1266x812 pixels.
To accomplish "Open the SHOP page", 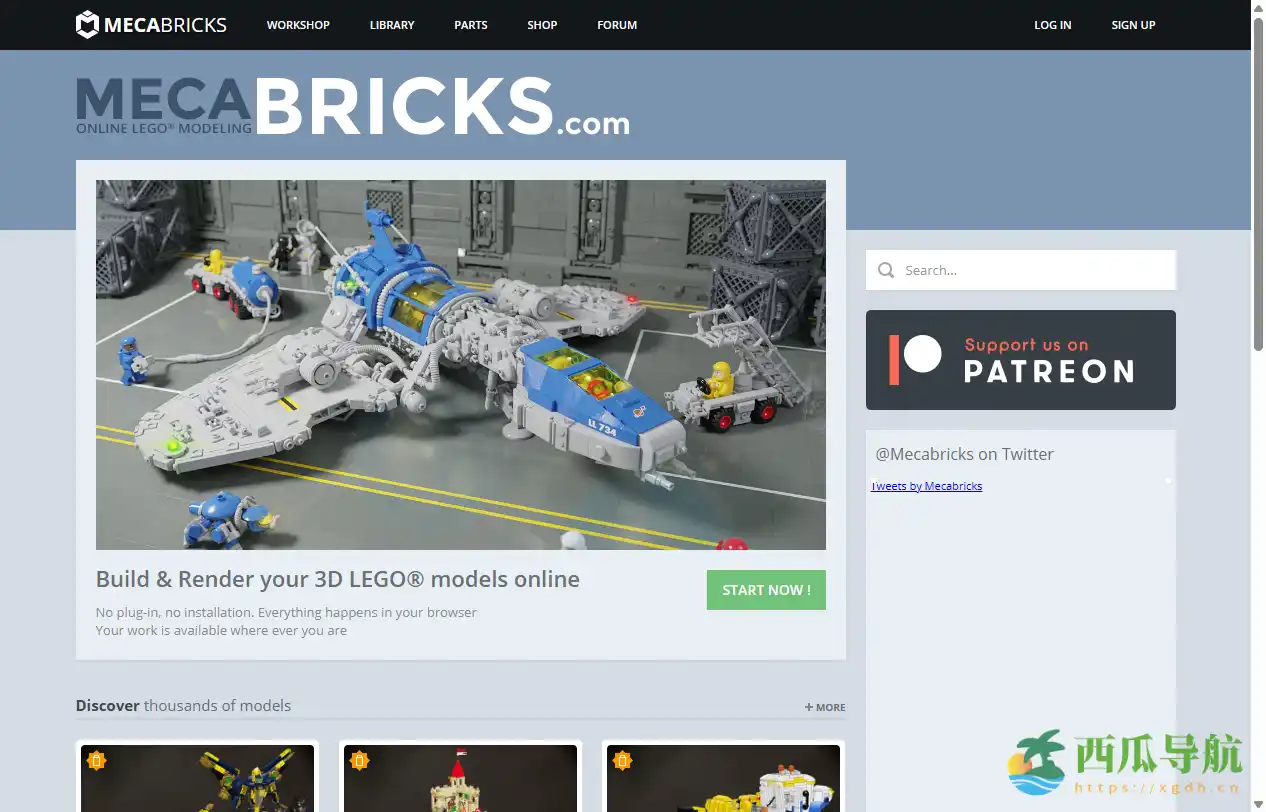I will 542,25.
